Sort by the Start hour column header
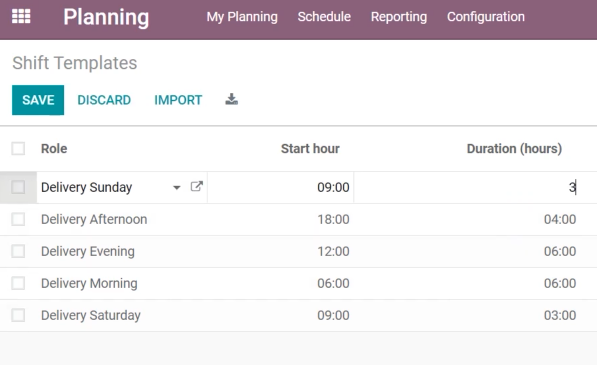 [x=310, y=148]
